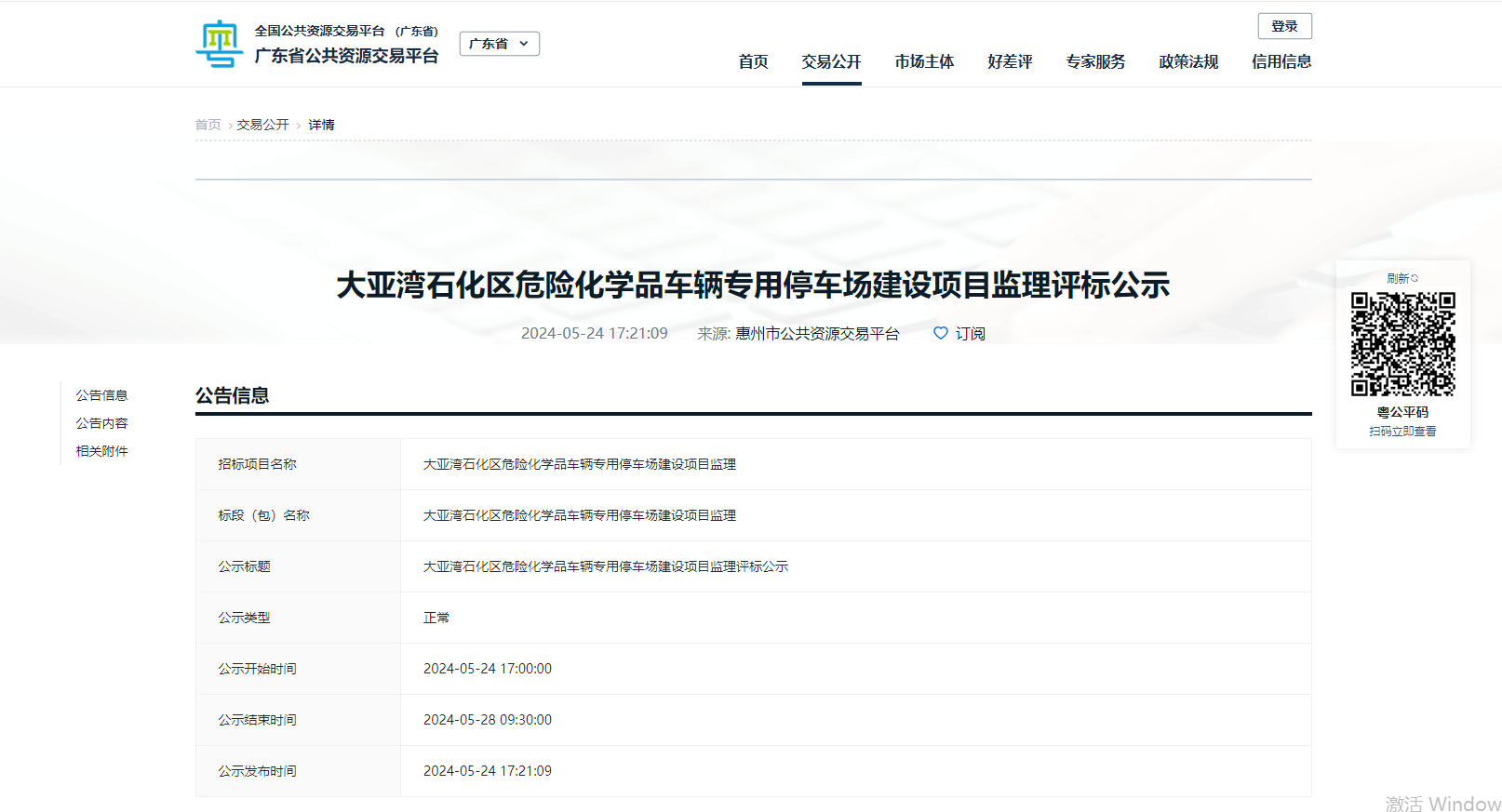Click the 广东省公共资源交易平台 site title
The width and height of the screenshot is (1502, 812).
coord(346,56)
